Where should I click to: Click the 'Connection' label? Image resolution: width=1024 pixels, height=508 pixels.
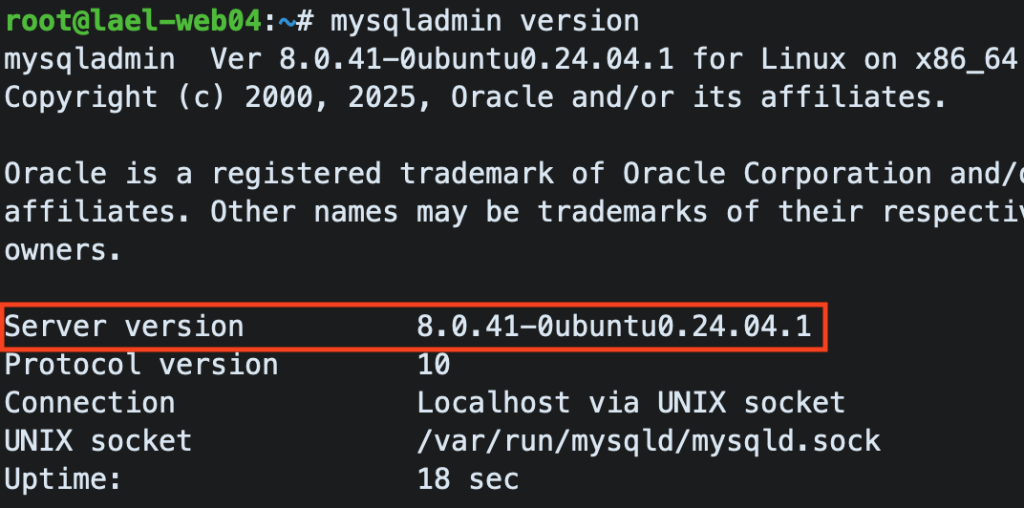click(89, 403)
